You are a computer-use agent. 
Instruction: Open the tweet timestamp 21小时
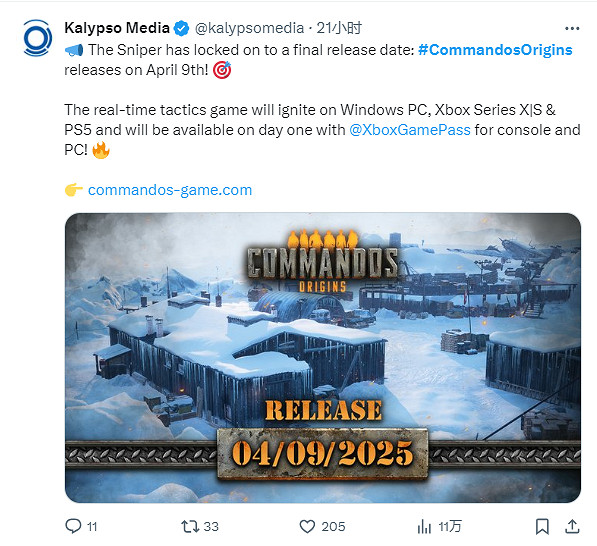coord(339,28)
